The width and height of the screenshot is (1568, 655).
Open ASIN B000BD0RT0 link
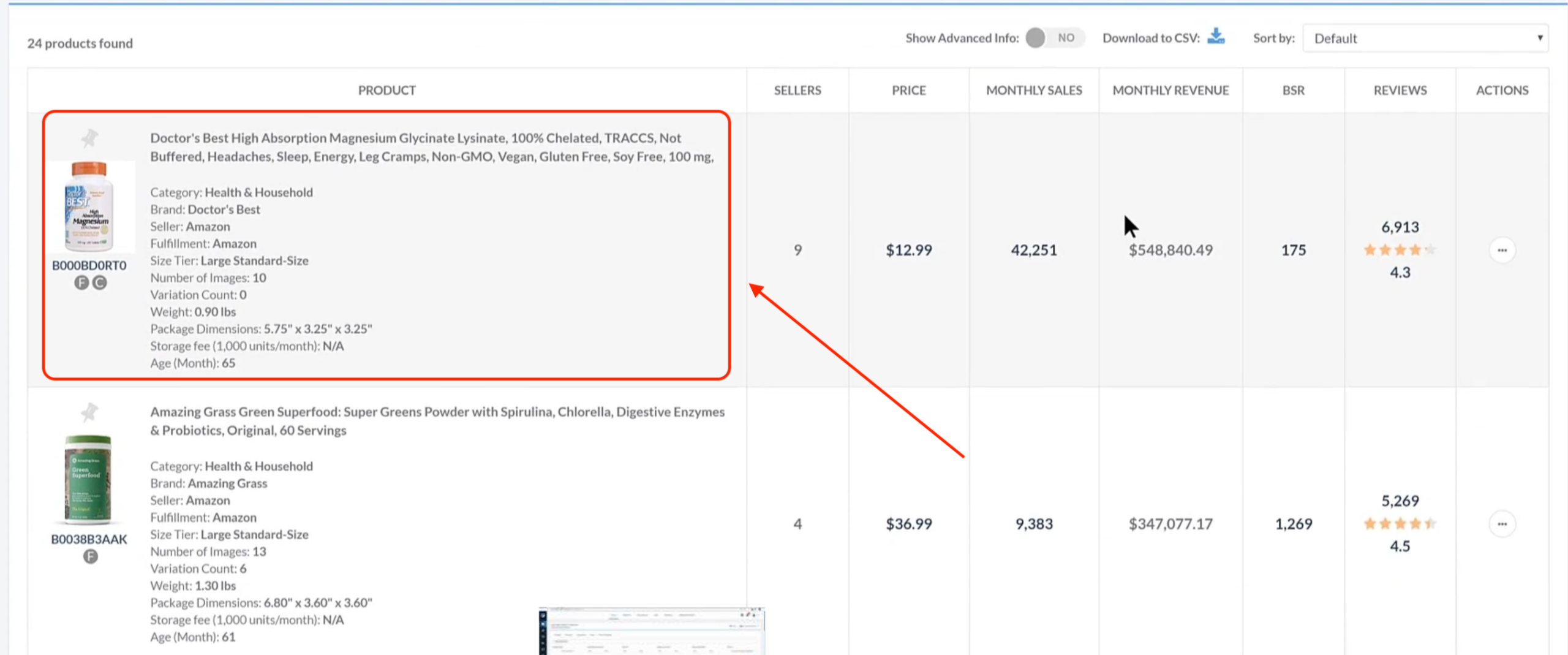(89, 265)
